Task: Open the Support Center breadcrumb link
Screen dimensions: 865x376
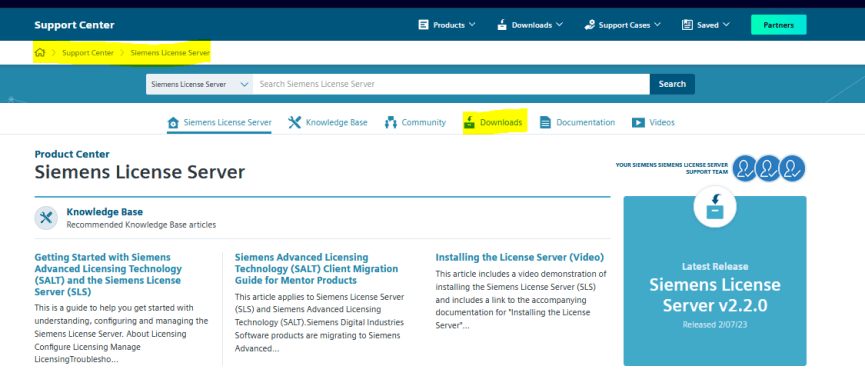Action: [88, 53]
